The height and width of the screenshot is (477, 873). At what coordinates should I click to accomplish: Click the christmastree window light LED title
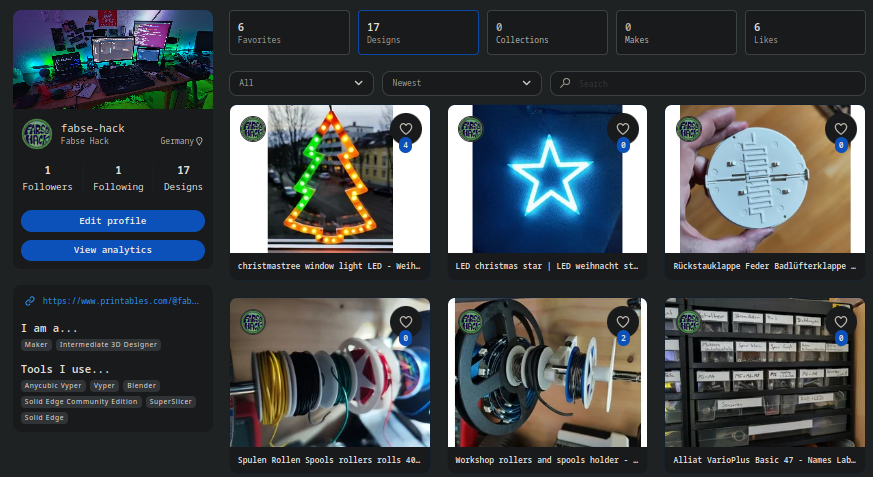click(328, 266)
